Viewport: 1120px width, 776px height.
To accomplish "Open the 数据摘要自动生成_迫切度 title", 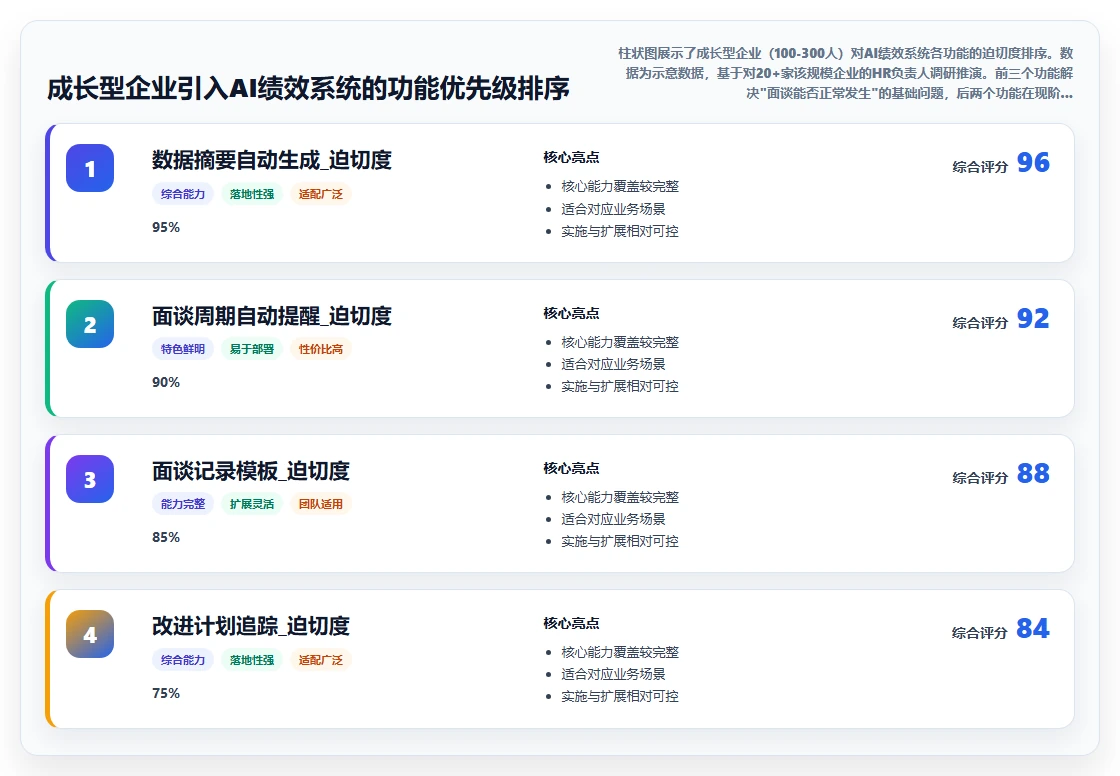I will pos(271,160).
